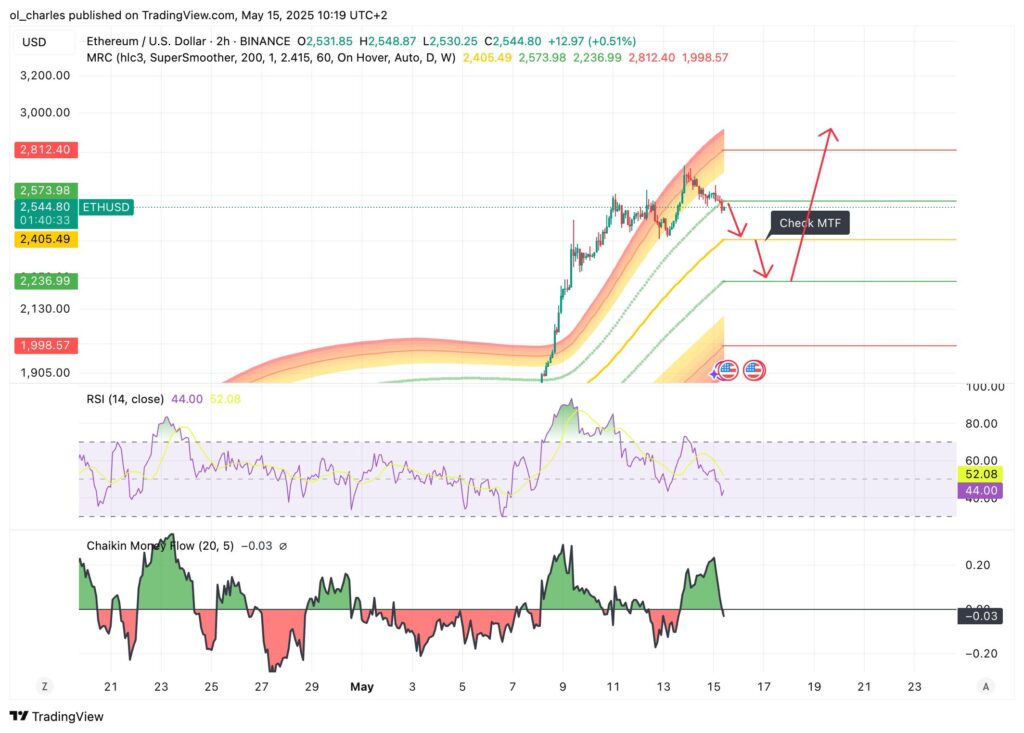Click the Check MTF callout label
This screenshot has height=733, width=1024.
(810, 223)
